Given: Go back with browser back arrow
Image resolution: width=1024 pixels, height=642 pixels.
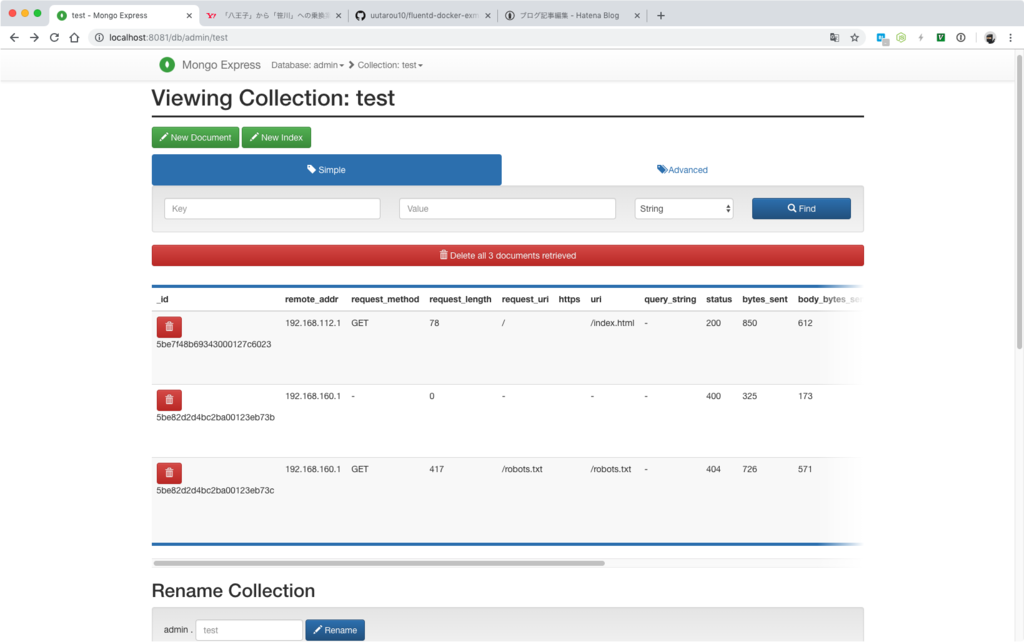Looking at the screenshot, I should point(14,37).
